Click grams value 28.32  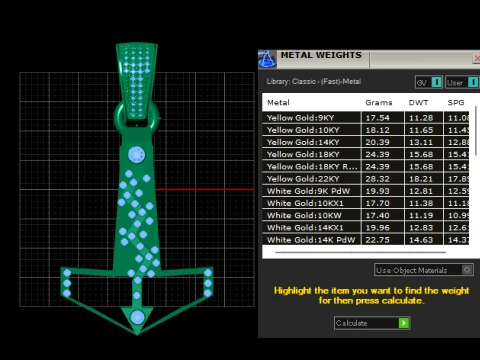(377, 179)
